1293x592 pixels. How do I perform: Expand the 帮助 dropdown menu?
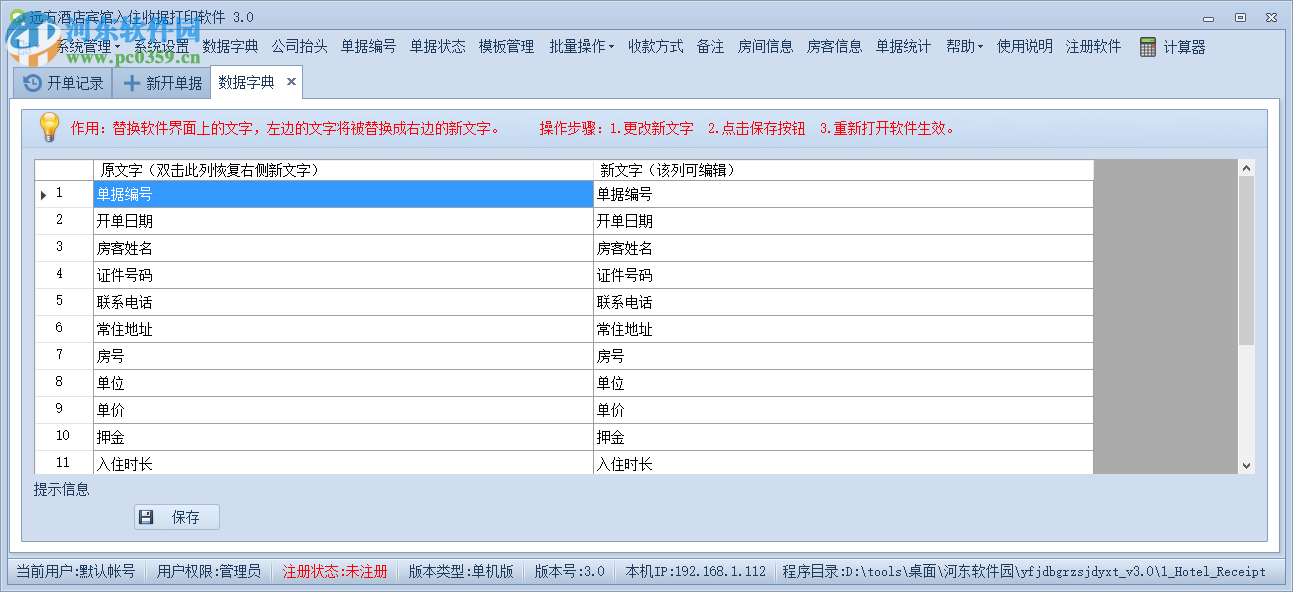pos(964,46)
